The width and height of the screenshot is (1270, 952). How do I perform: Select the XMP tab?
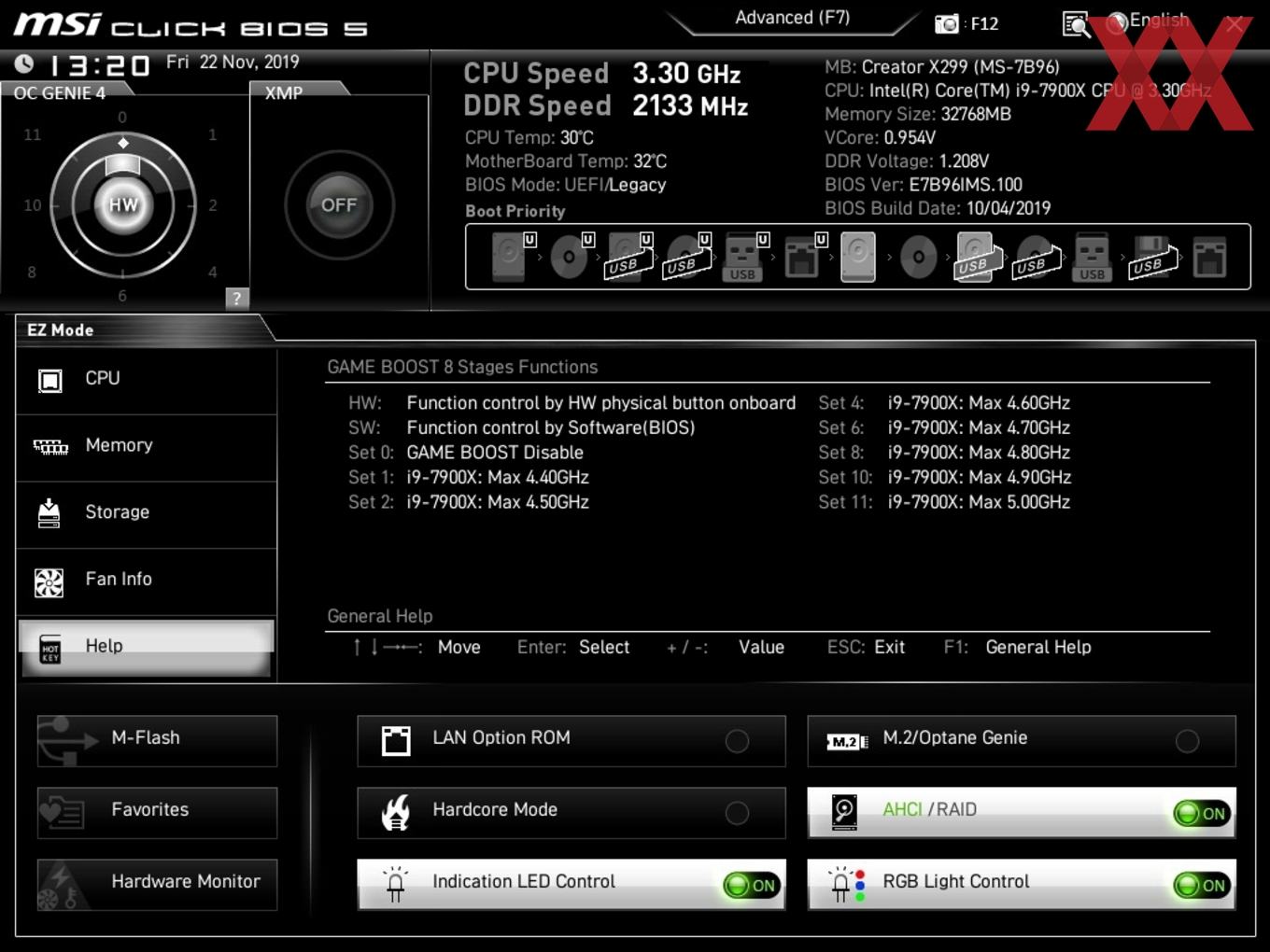284,92
